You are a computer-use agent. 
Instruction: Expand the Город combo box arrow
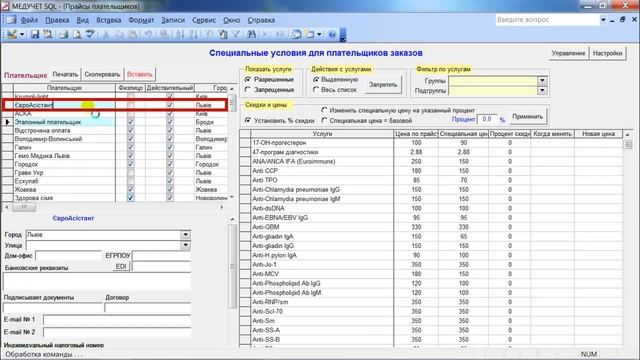click(x=185, y=235)
